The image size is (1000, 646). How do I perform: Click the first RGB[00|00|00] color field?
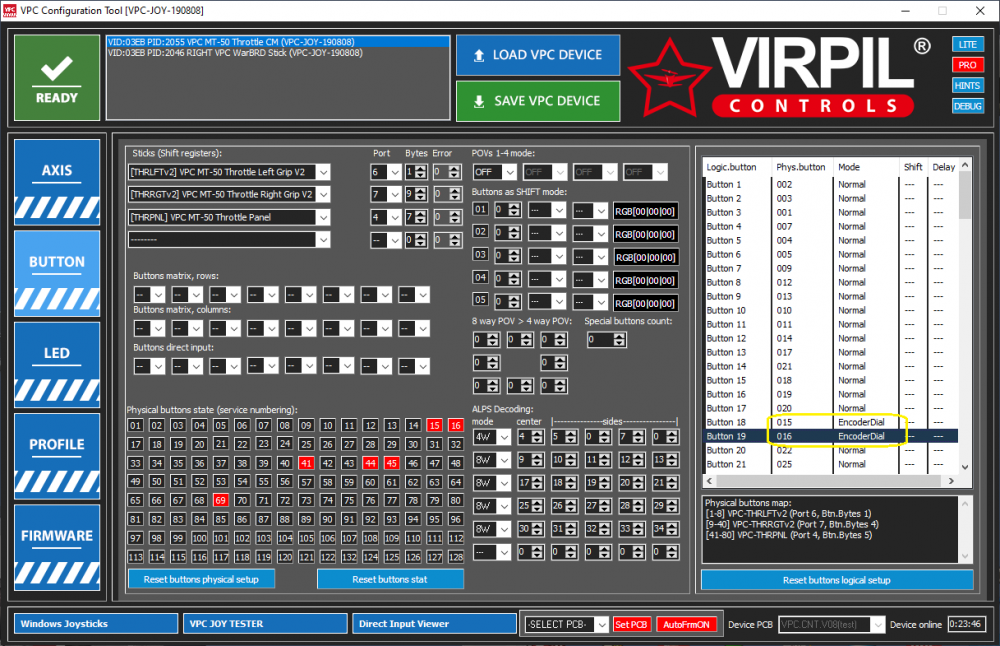click(645, 211)
